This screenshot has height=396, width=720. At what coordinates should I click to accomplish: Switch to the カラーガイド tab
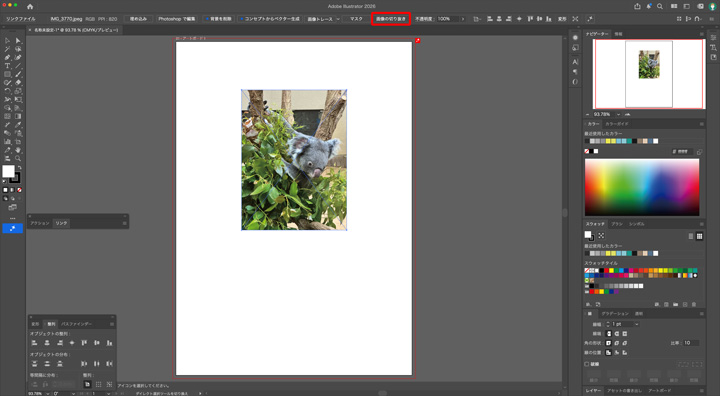tap(617, 124)
